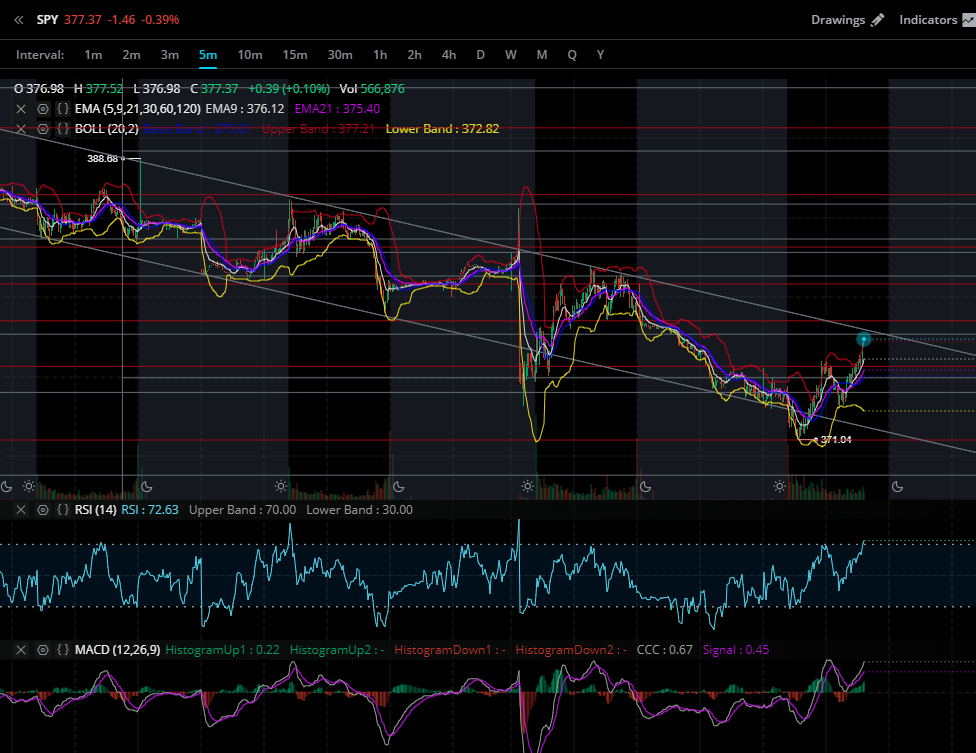Click the HistogramUp1 : 0.22 value

(x=222, y=650)
